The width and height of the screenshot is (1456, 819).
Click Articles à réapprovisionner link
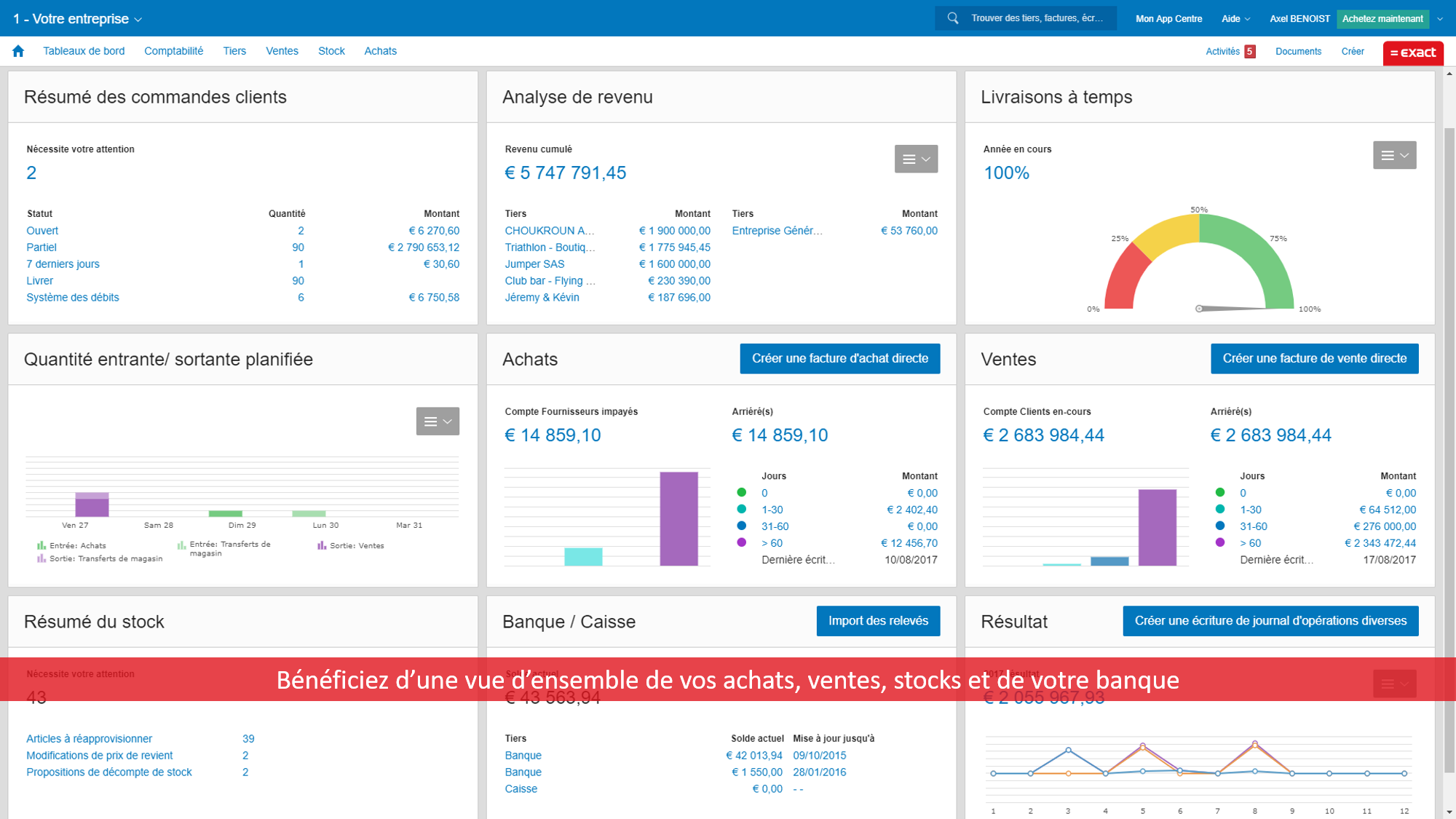coord(89,738)
